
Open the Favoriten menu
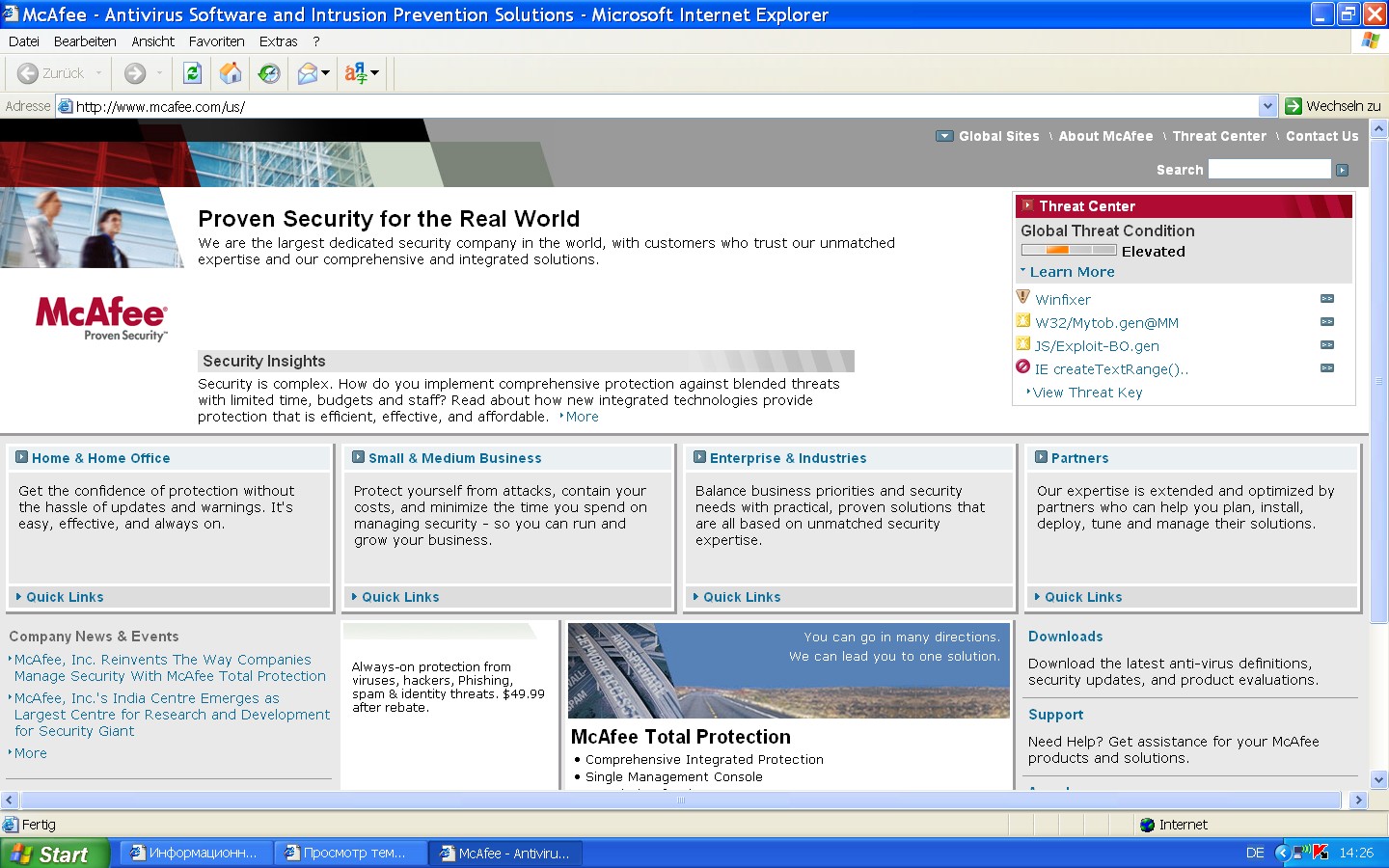point(217,41)
